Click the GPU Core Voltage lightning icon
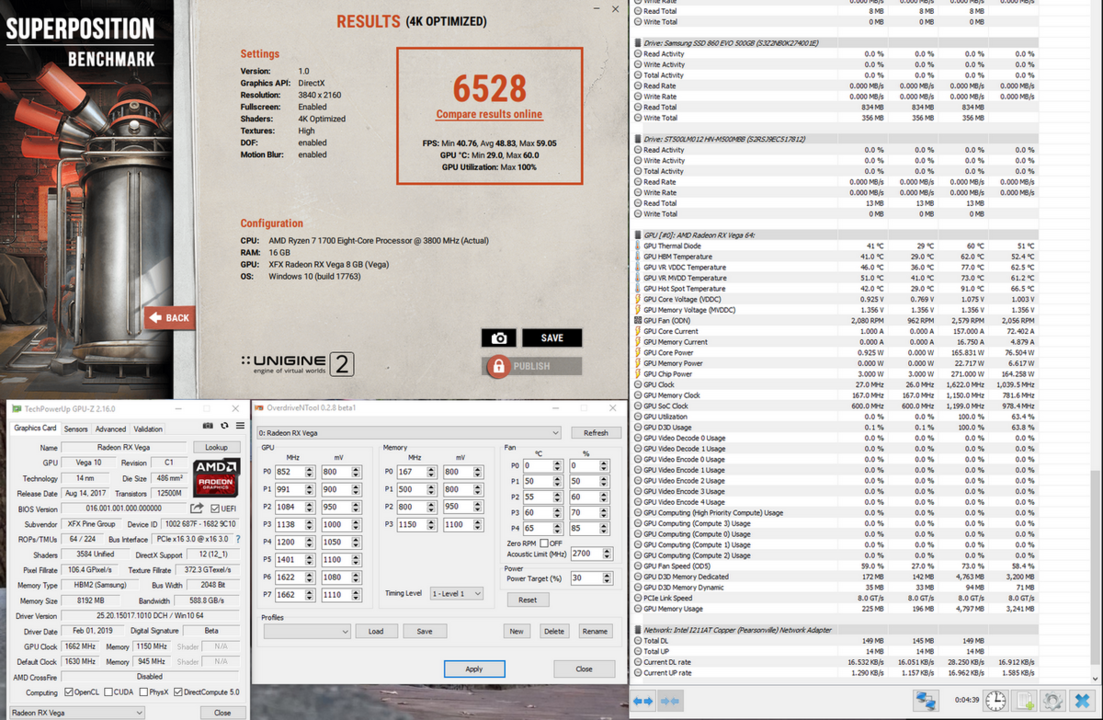The image size is (1103, 720). [x=638, y=300]
